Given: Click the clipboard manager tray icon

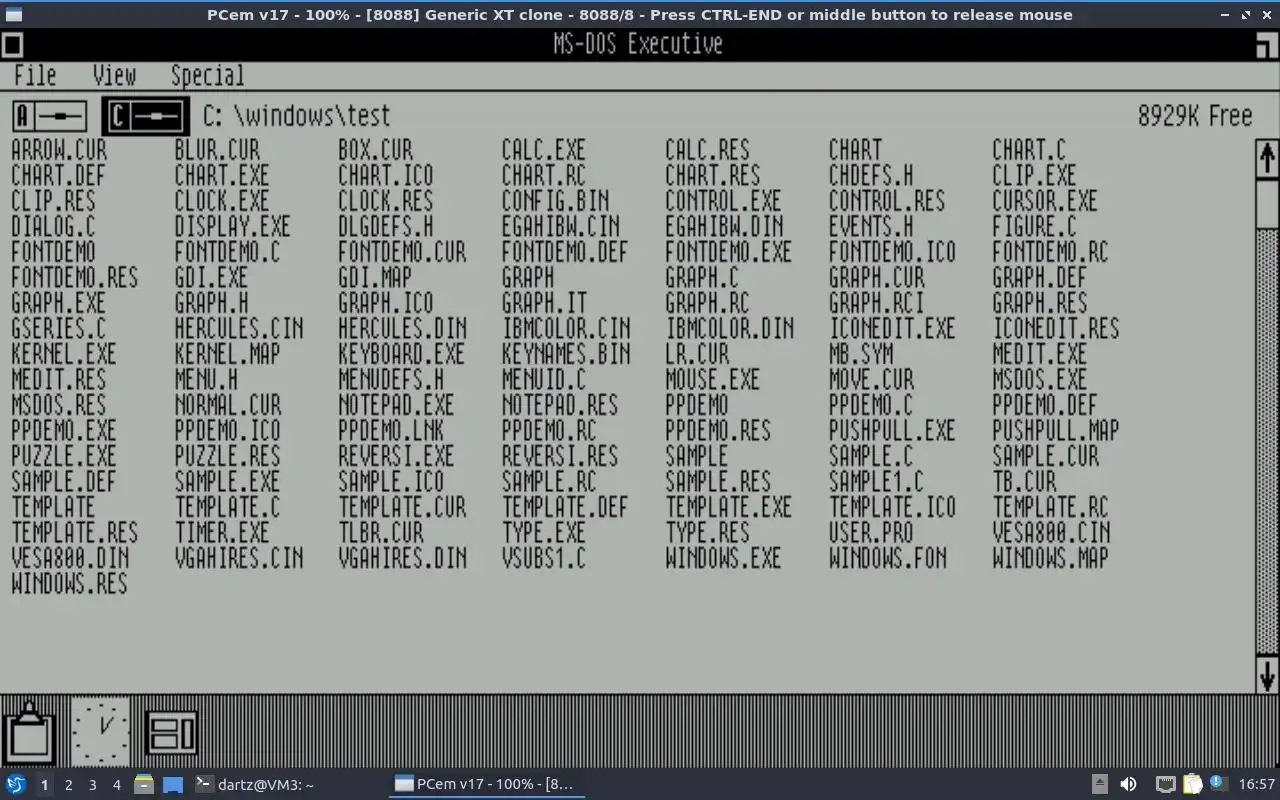Looking at the screenshot, I should [x=1193, y=785].
